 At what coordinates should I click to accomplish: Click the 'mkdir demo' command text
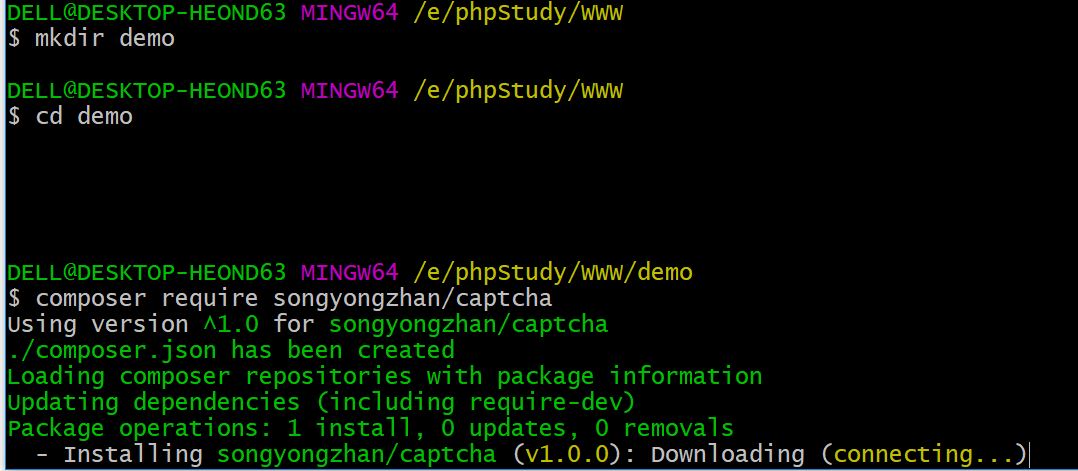(105, 39)
